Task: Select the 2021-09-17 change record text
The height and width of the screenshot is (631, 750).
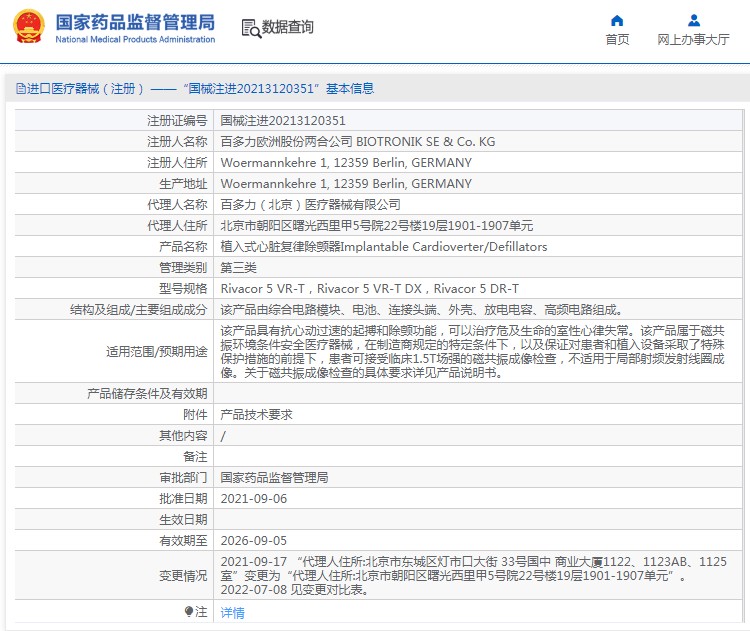Action: tap(474, 568)
